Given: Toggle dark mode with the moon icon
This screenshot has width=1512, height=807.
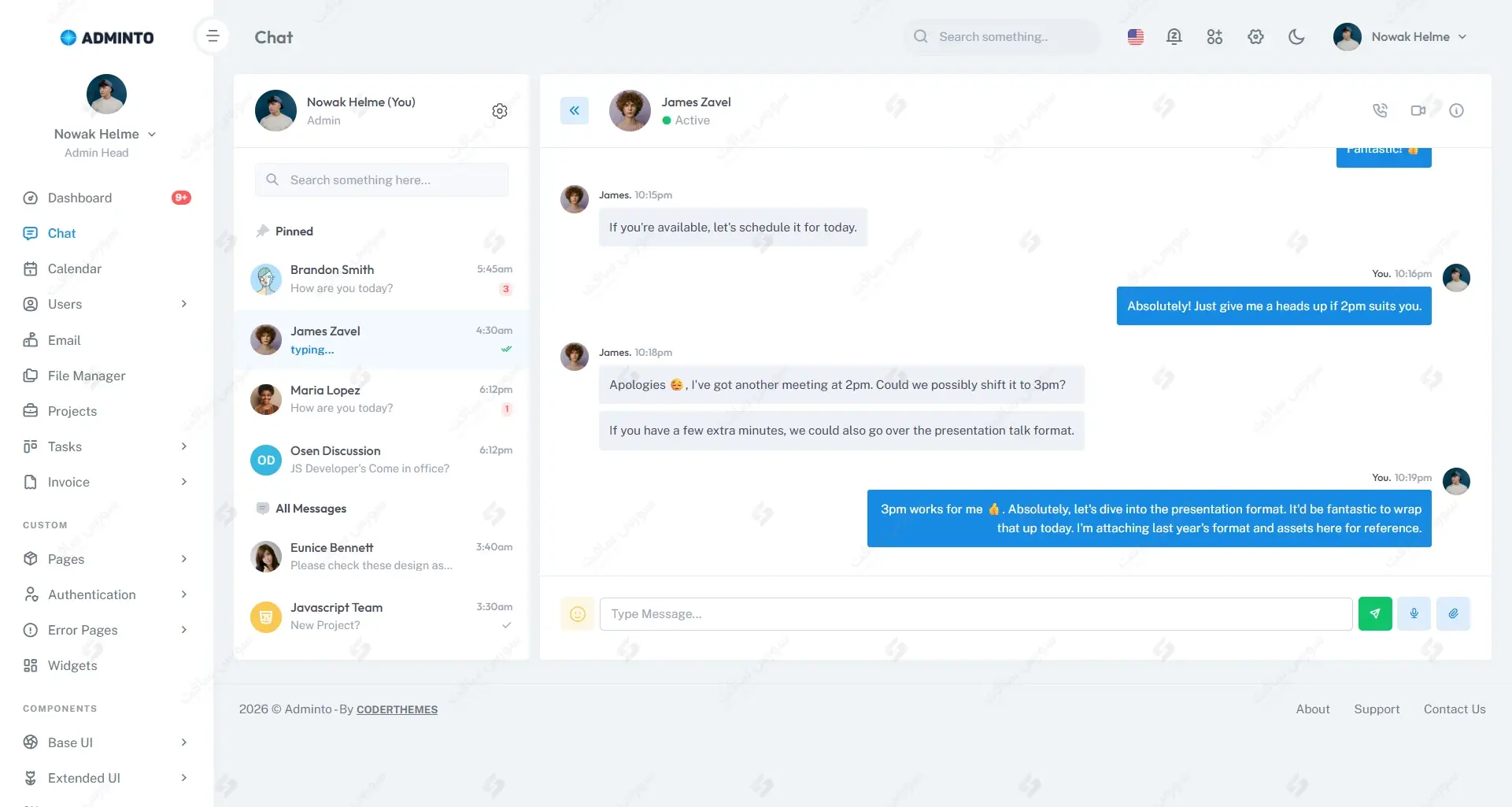Looking at the screenshot, I should [x=1296, y=37].
